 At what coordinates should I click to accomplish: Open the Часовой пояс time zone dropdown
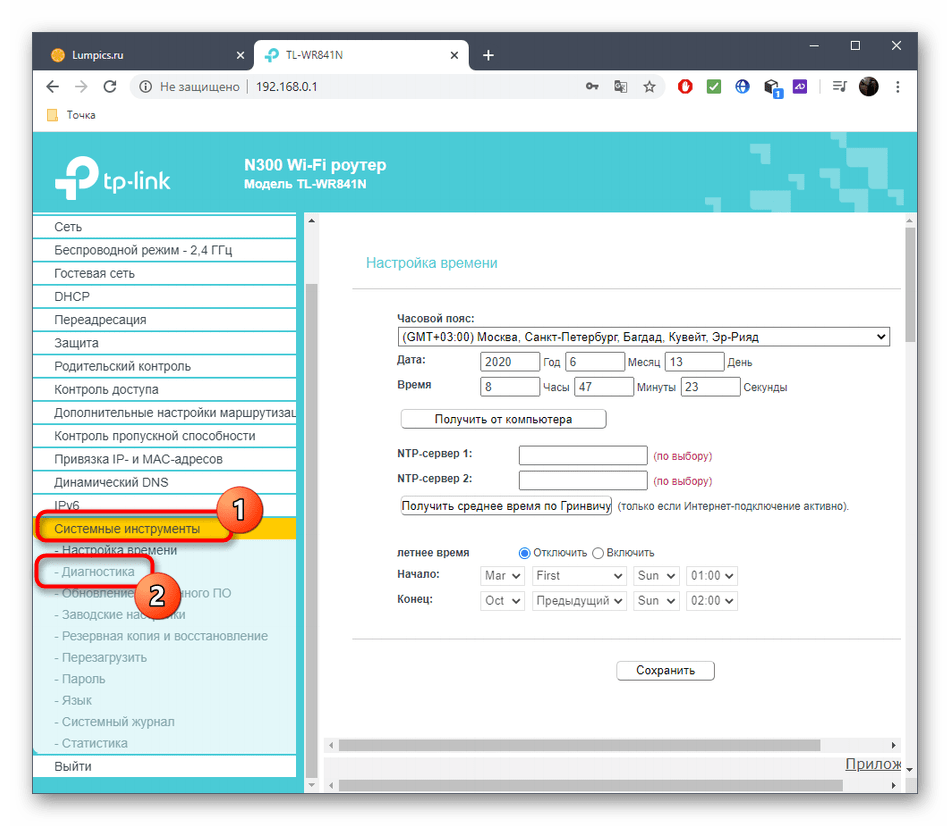coord(643,337)
